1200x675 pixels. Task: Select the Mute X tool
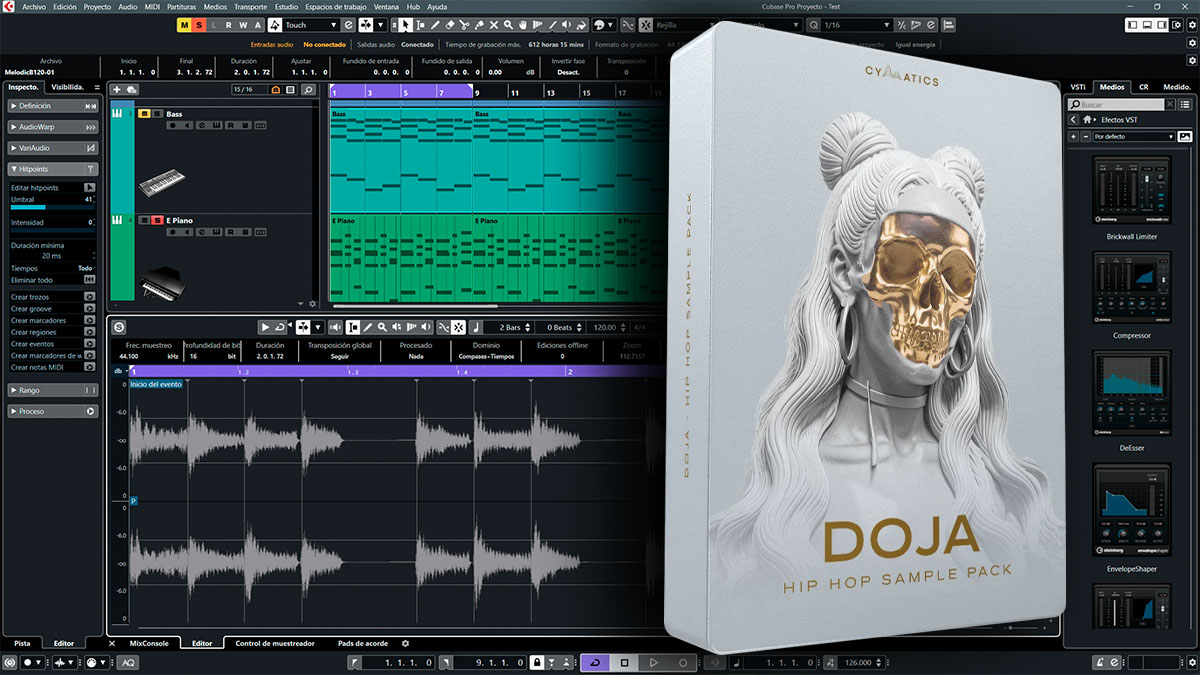(x=494, y=24)
